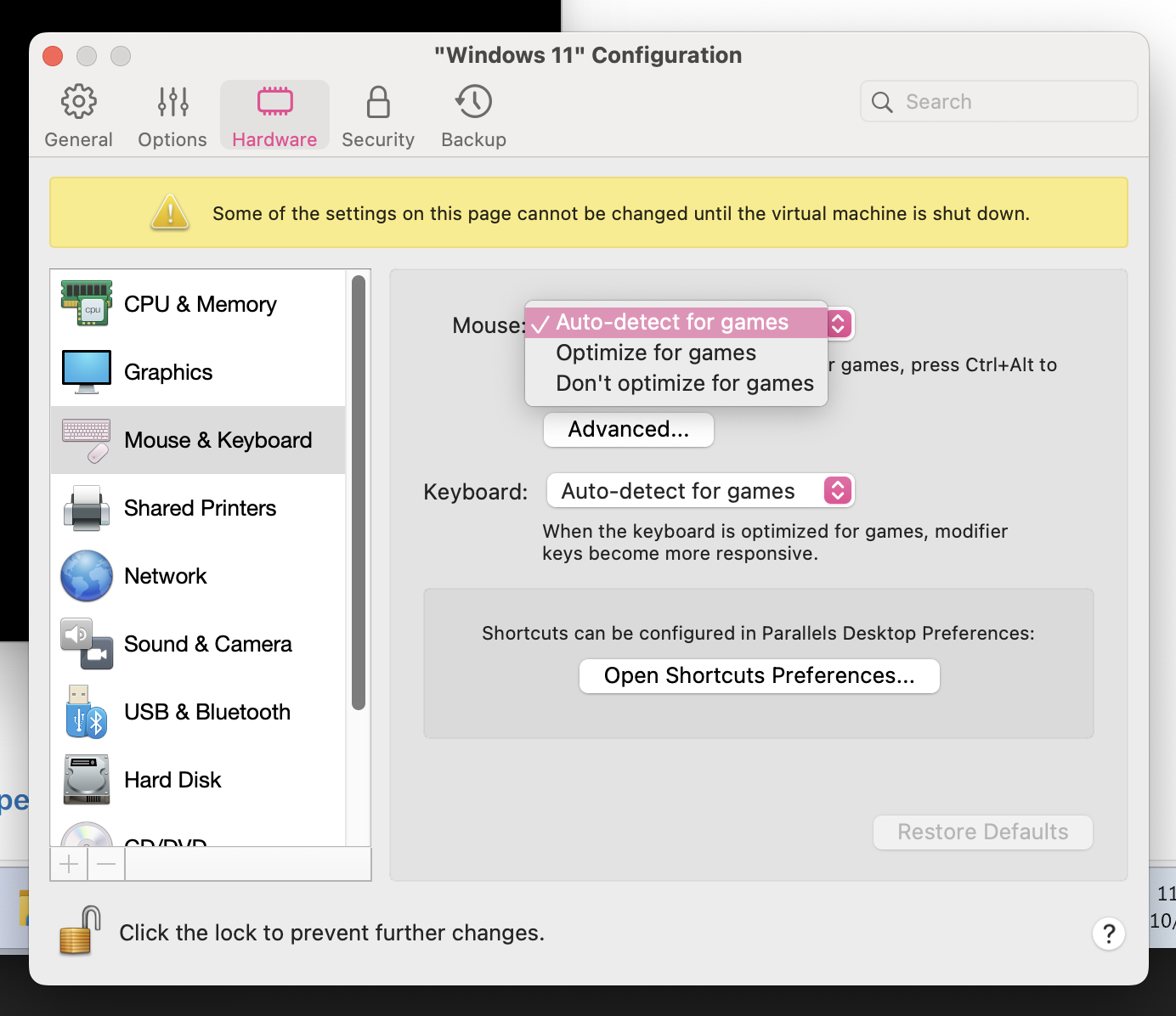Select USB & Bluetooth in sidebar
1176x1016 pixels.
pos(206,712)
